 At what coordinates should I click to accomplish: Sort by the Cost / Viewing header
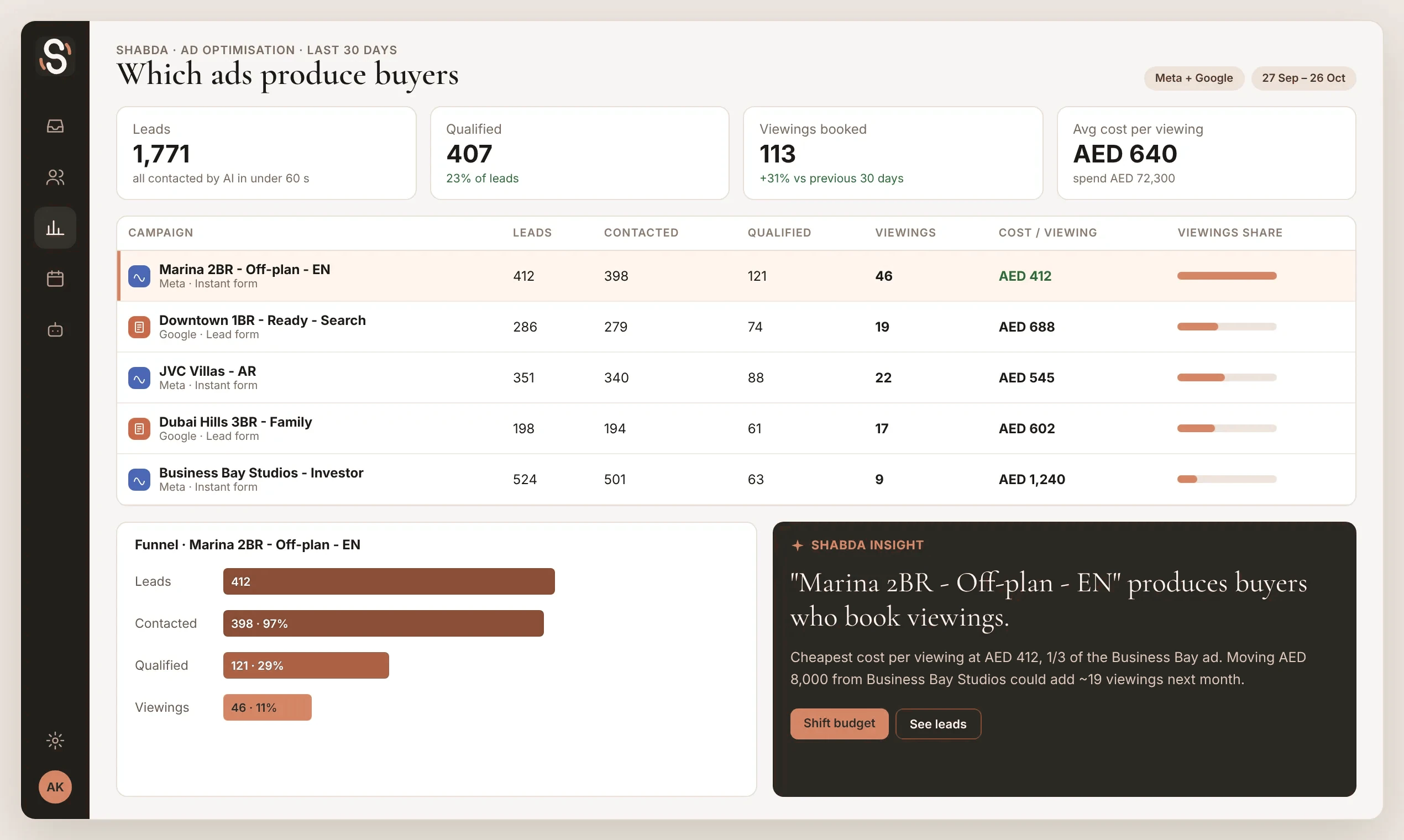(x=1048, y=233)
